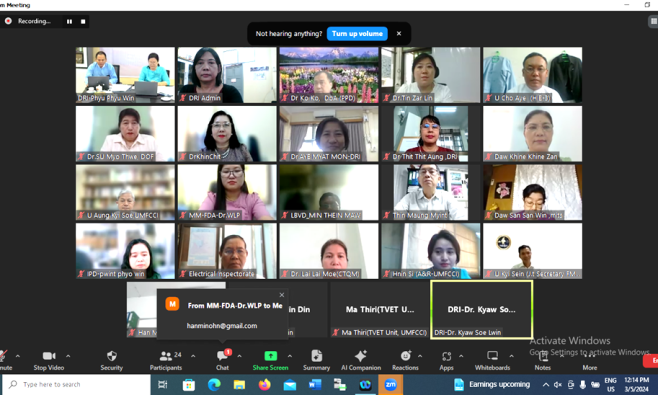The width and height of the screenshot is (658, 395).
Task: Select Daw Khine Khine Zan video tile
Action: [533, 133]
